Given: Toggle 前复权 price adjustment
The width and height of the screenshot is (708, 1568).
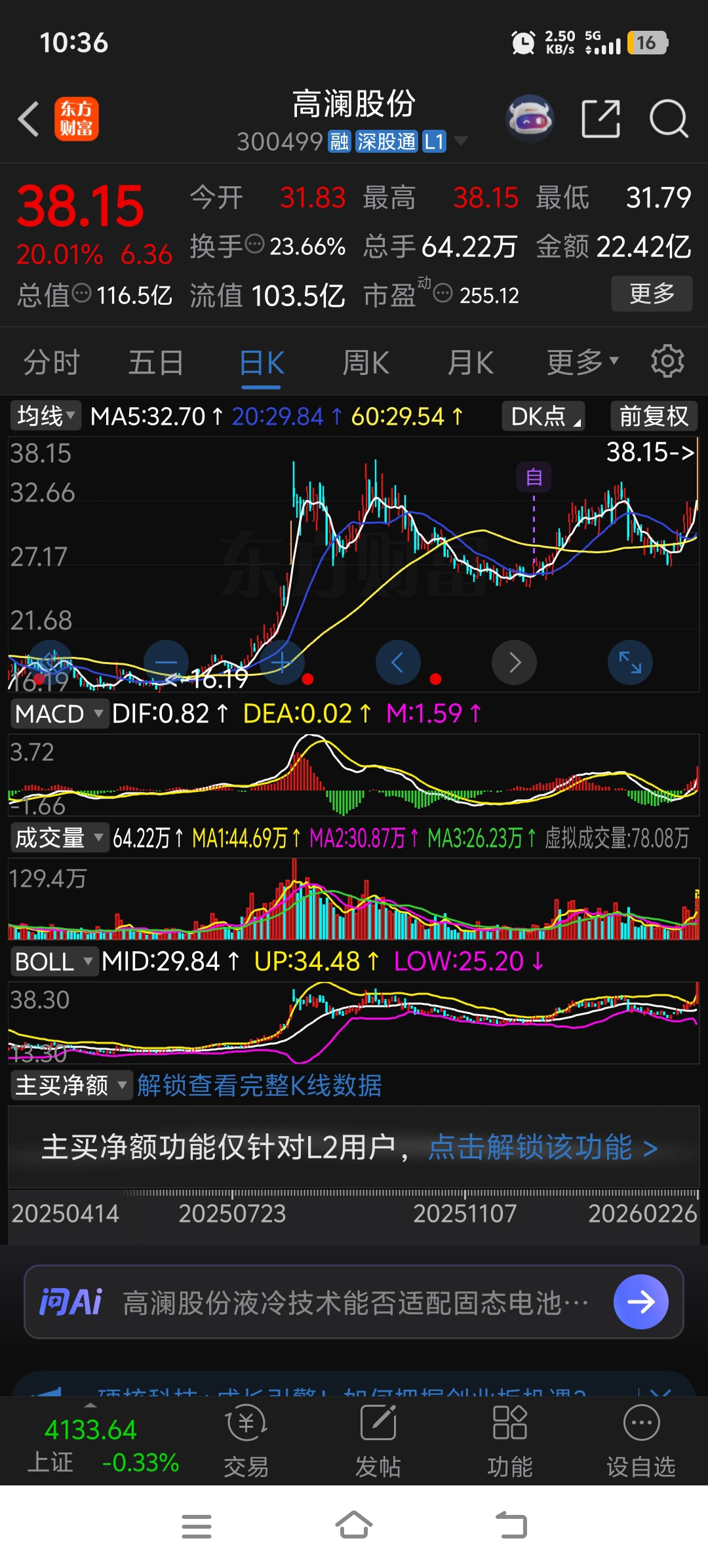Looking at the screenshot, I should click(x=654, y=416).
